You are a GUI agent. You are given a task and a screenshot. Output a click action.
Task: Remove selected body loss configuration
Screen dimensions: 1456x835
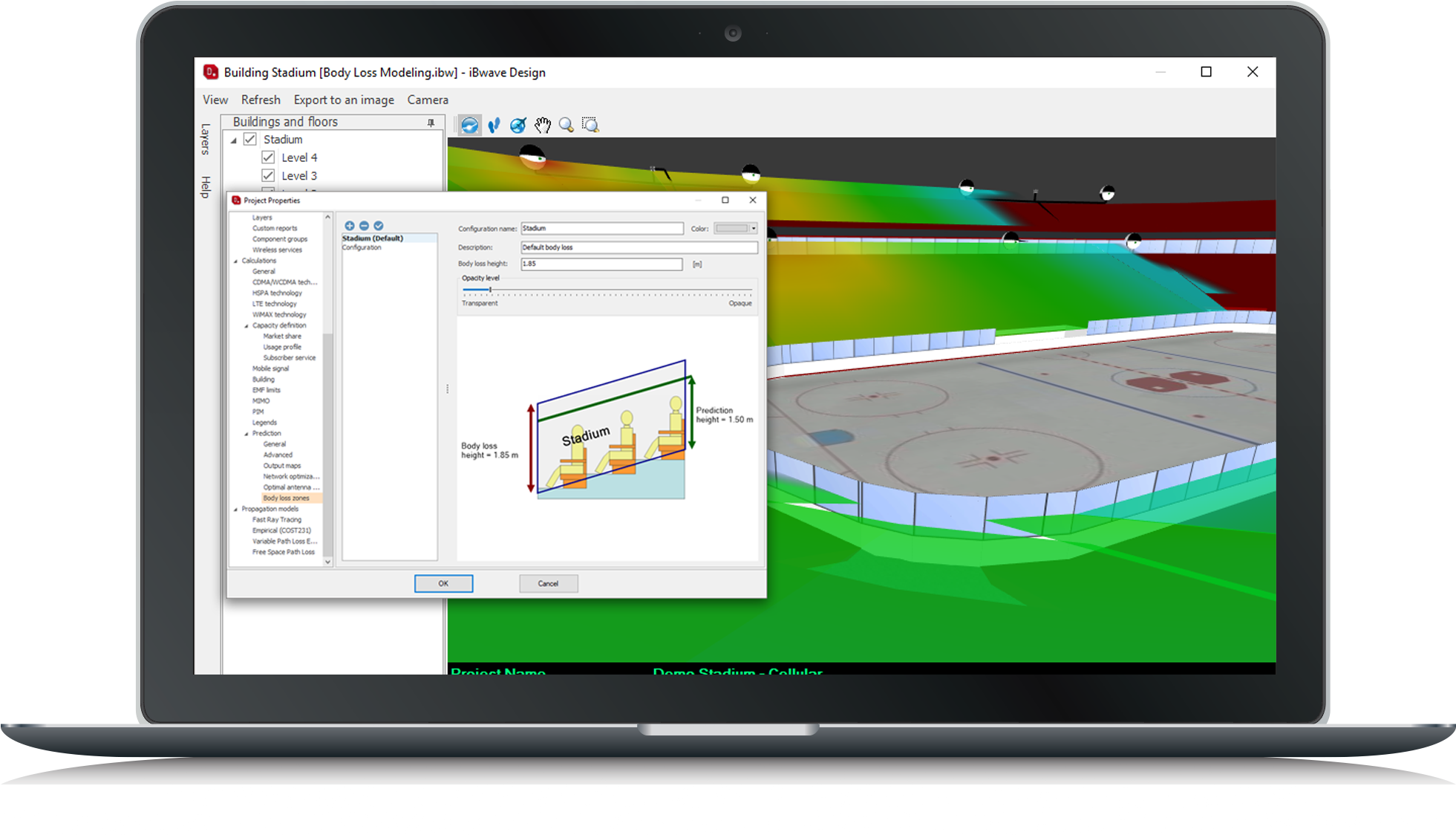coord(364,226)
